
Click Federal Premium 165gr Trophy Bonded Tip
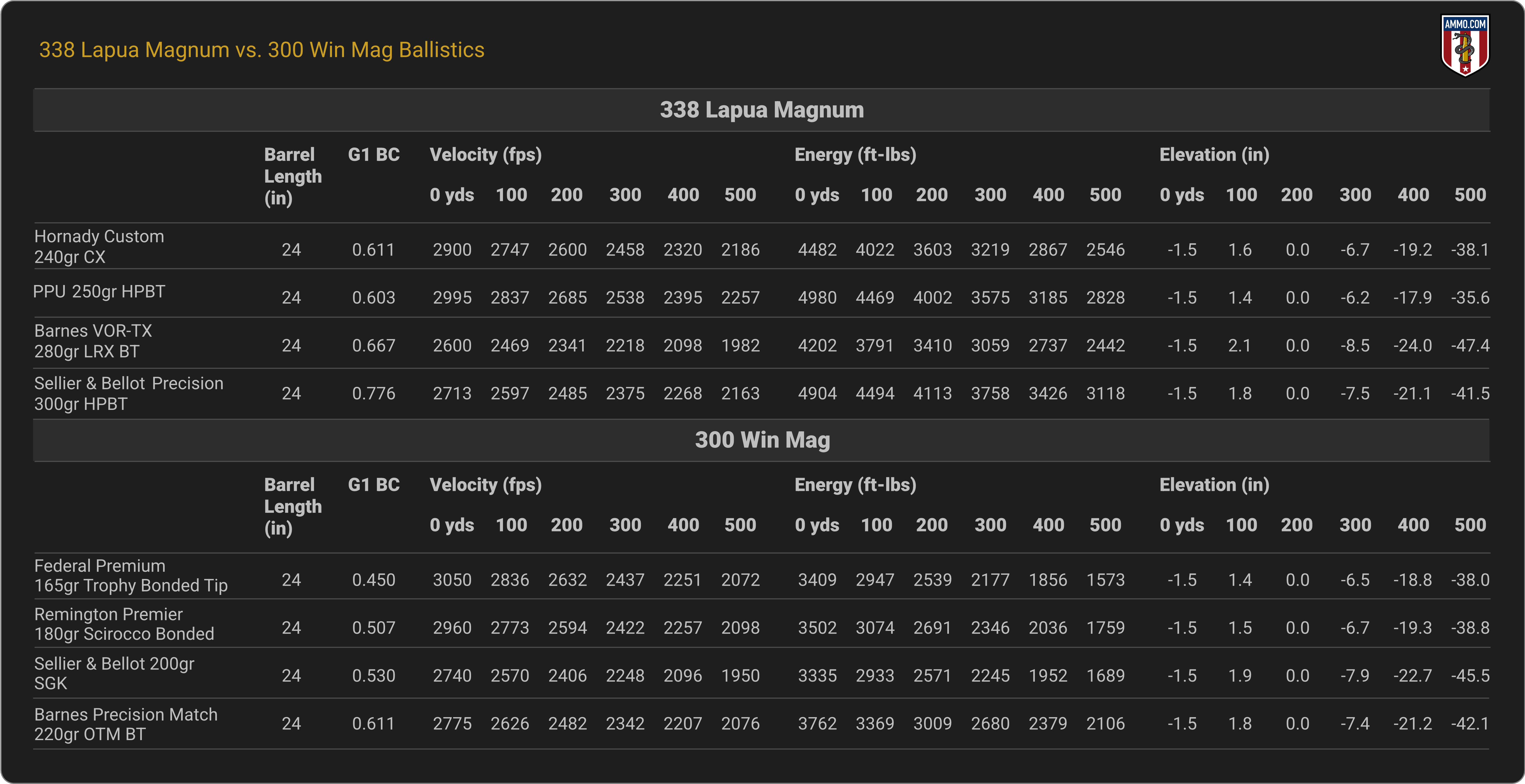tap(131, 576)
